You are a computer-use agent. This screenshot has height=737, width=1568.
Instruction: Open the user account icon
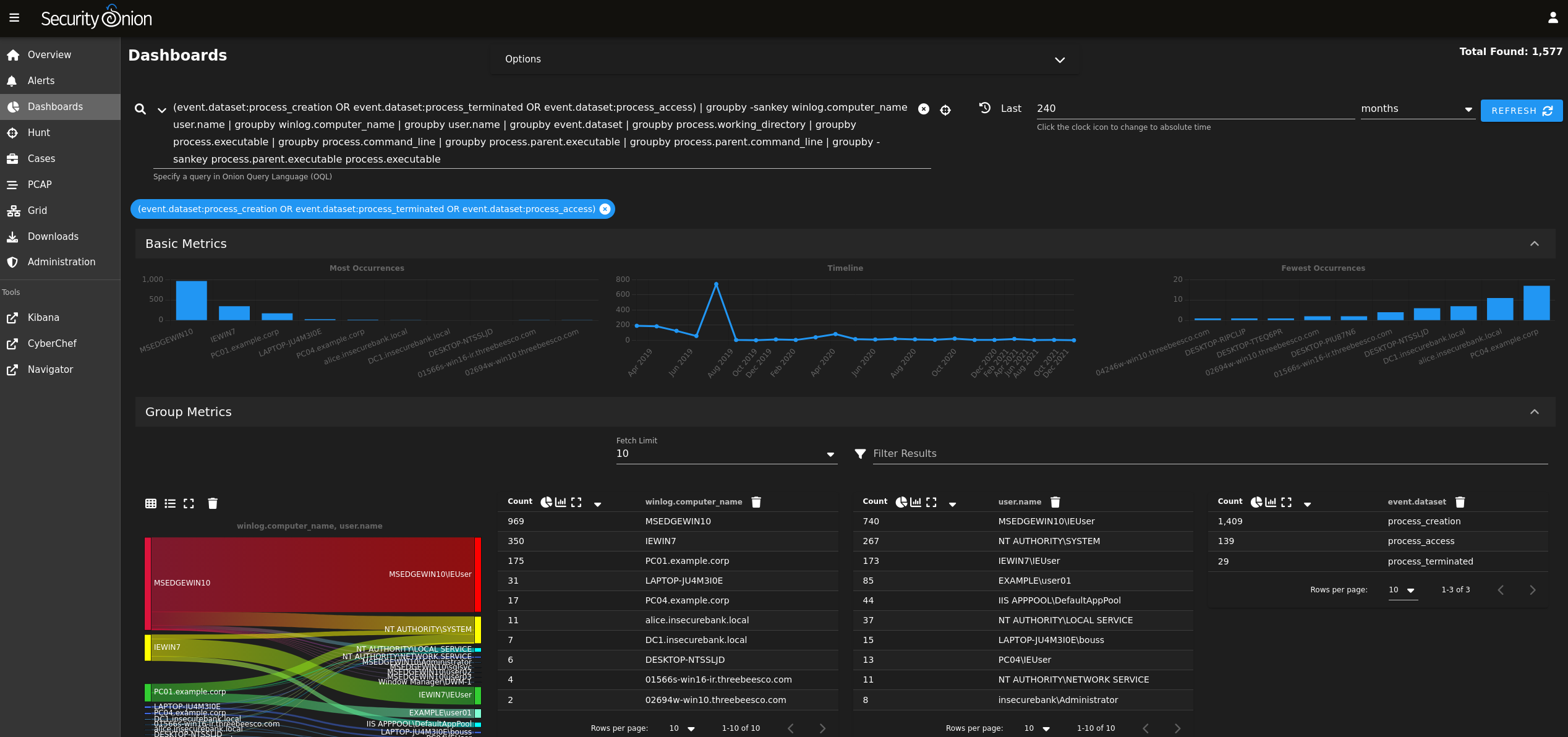(x=1553, y=18)
